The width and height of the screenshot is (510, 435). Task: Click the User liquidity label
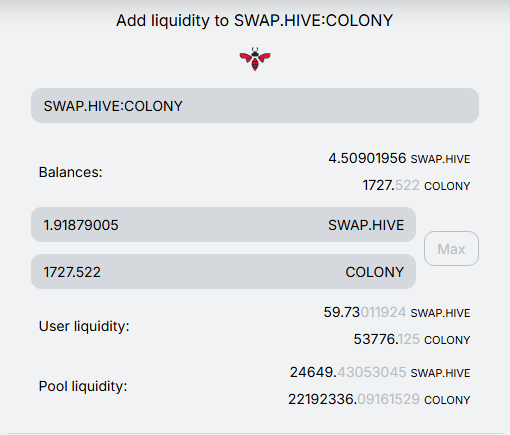[x=84, y=326]
